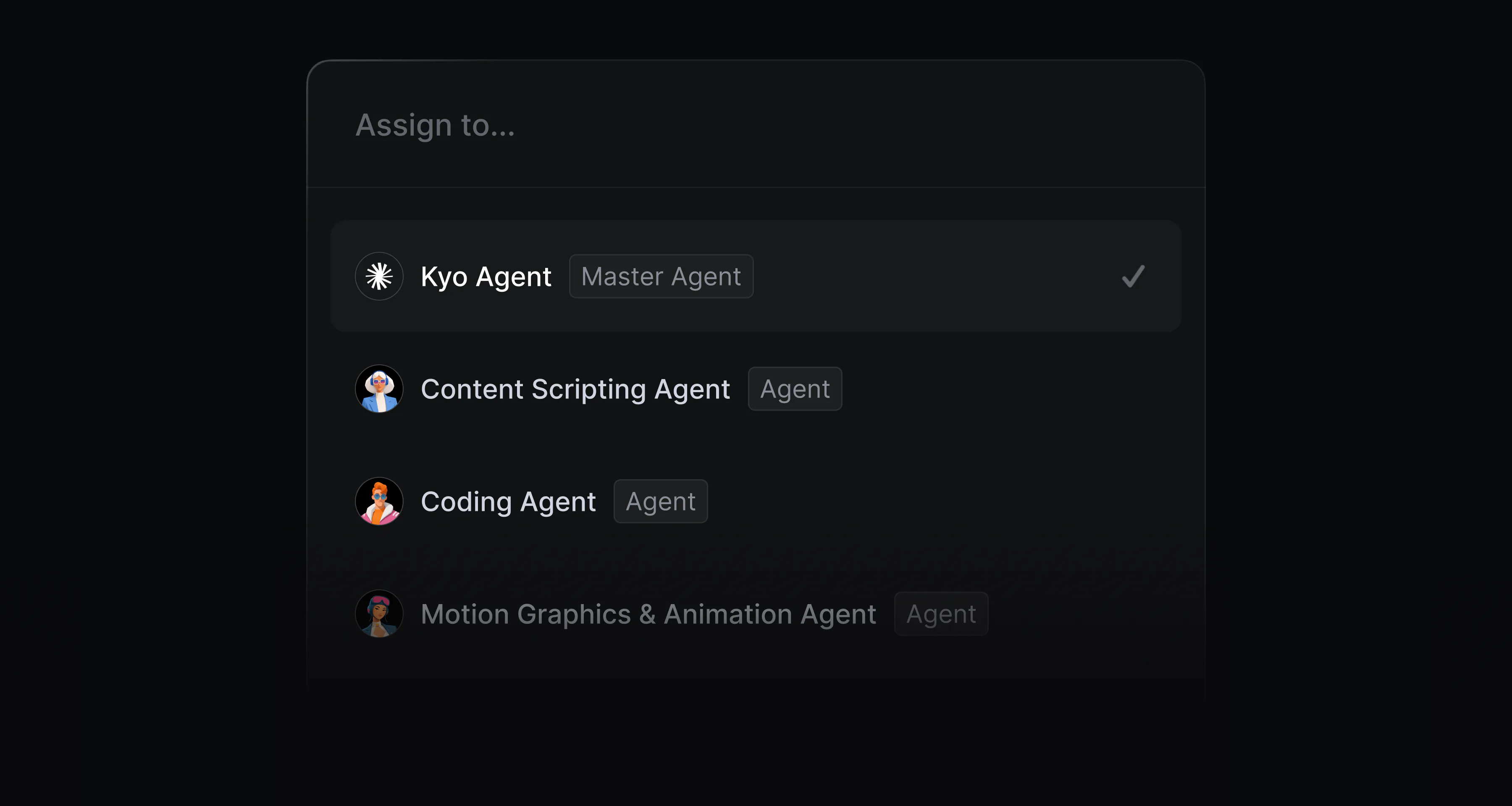Pick Motion Graphics & Animation Agent
The height and width of the screenshot is (806, 1512).
[x=756, y=614]
